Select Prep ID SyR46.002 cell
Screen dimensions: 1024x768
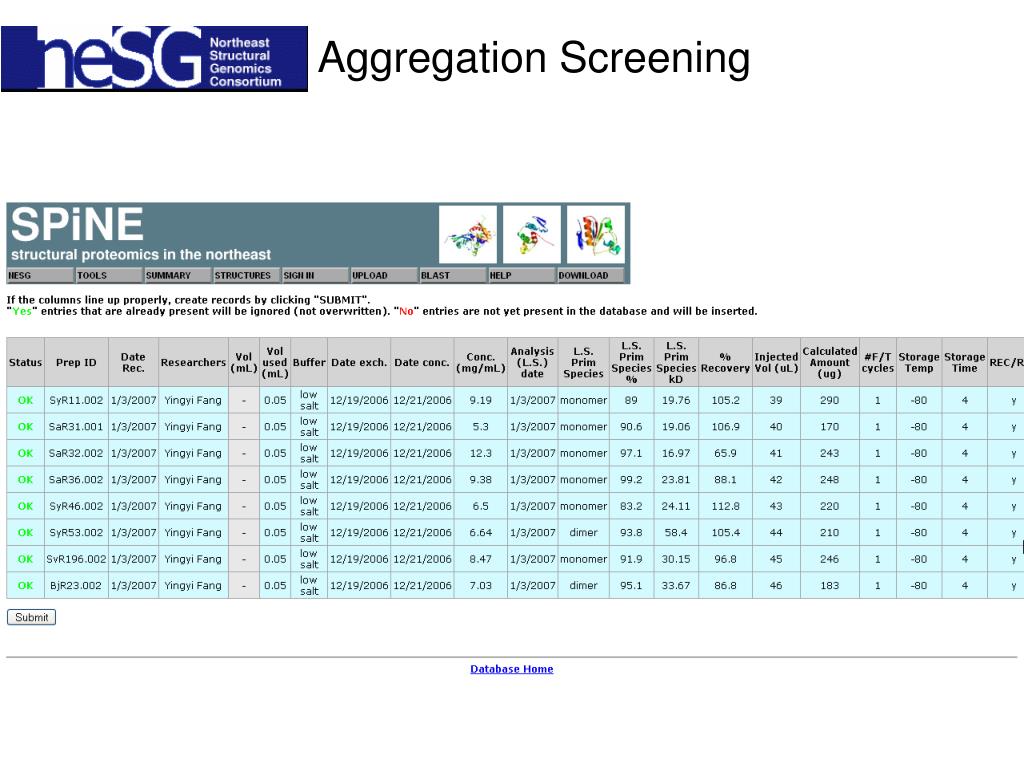(x=76, y=506)
